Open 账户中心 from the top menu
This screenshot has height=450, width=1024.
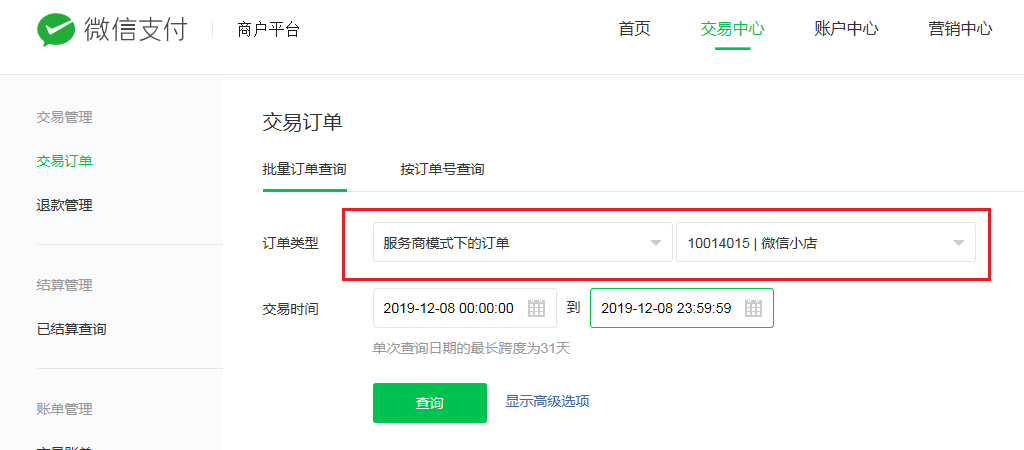846,29
